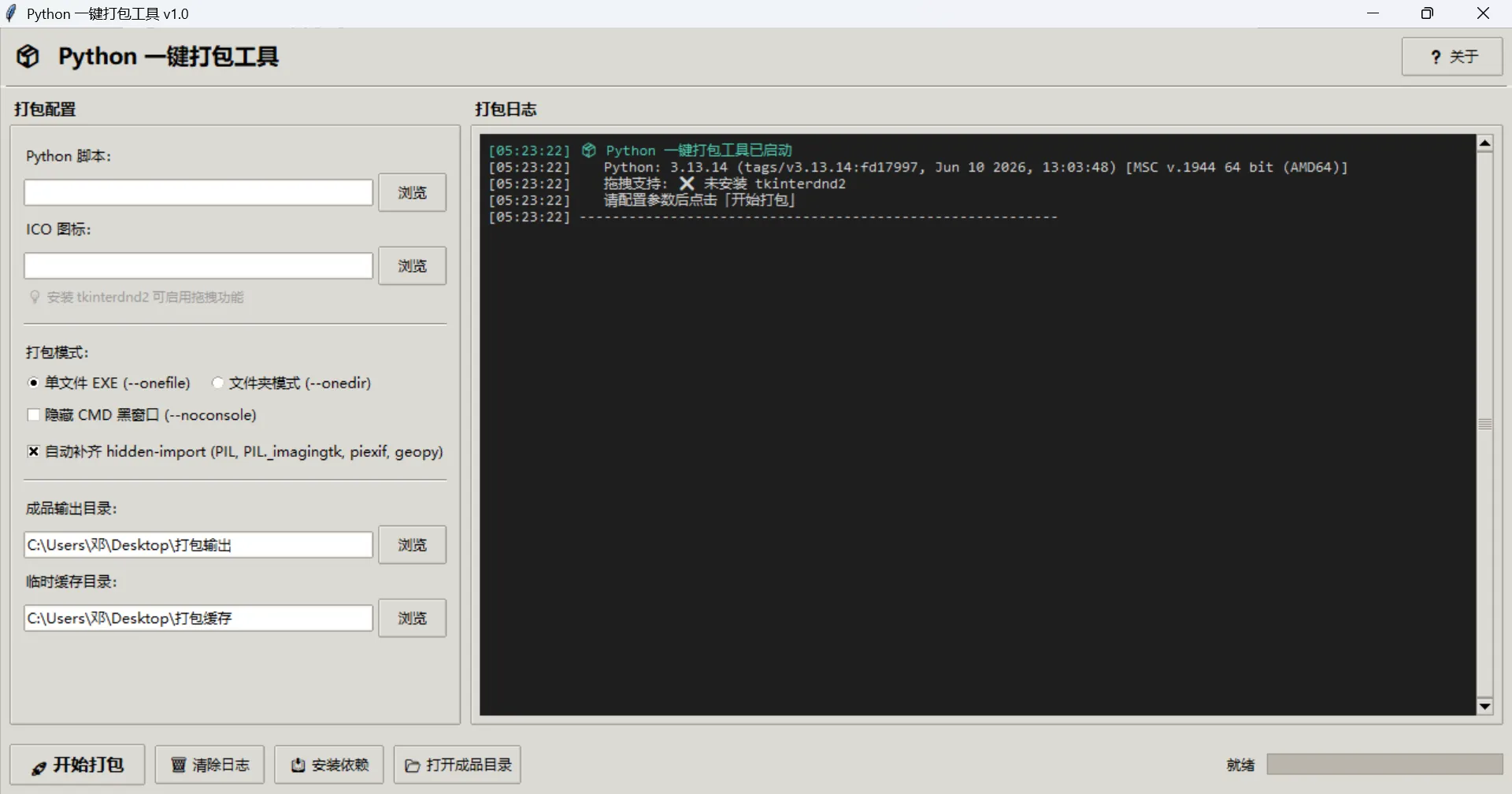This screenshot has height=794, width=1512.
Task: Click the log scrollbar down arrow
Action: pos(1485,707)
